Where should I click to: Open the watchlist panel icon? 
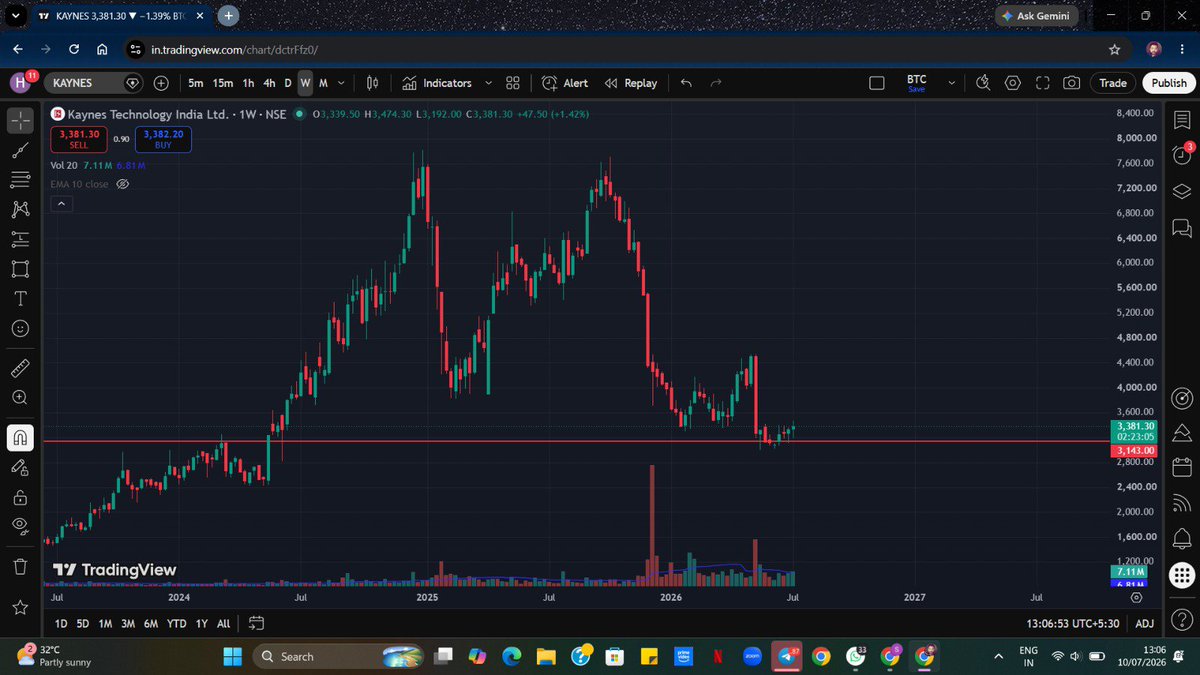pos(1181,120)
